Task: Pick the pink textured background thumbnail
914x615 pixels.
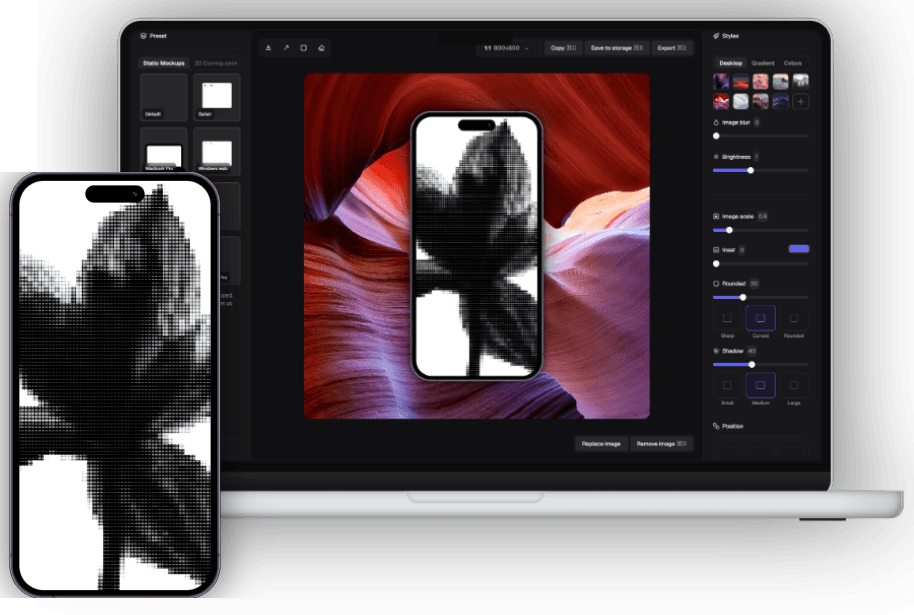Action: (x=761, y=82)
